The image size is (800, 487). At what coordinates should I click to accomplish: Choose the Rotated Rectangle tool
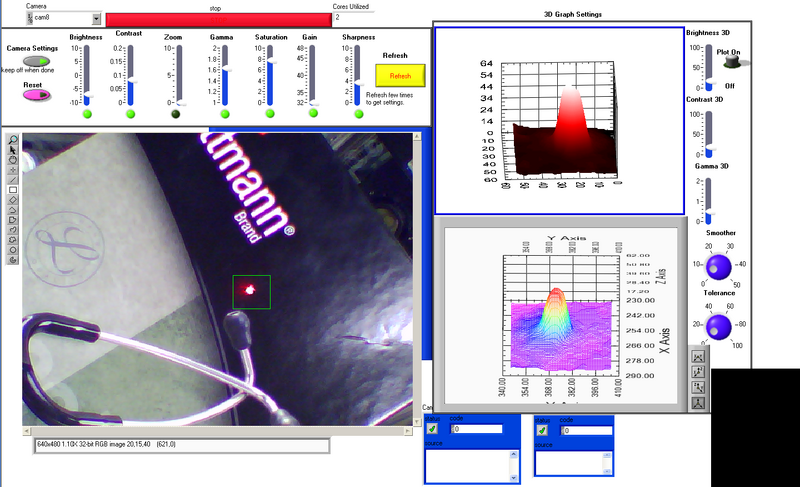13,200
